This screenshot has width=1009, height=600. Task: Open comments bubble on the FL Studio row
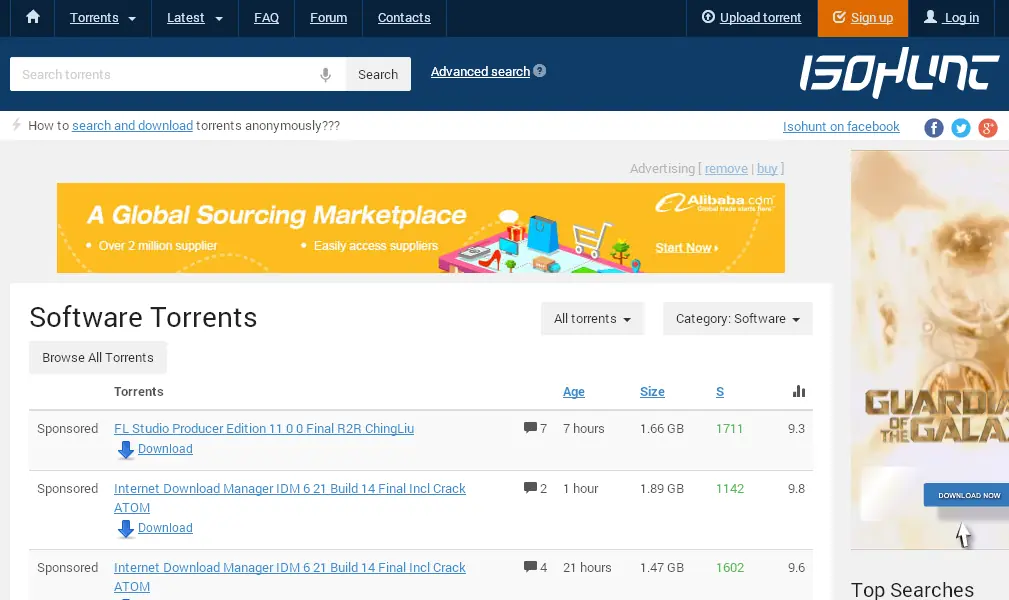coord(530,427)
